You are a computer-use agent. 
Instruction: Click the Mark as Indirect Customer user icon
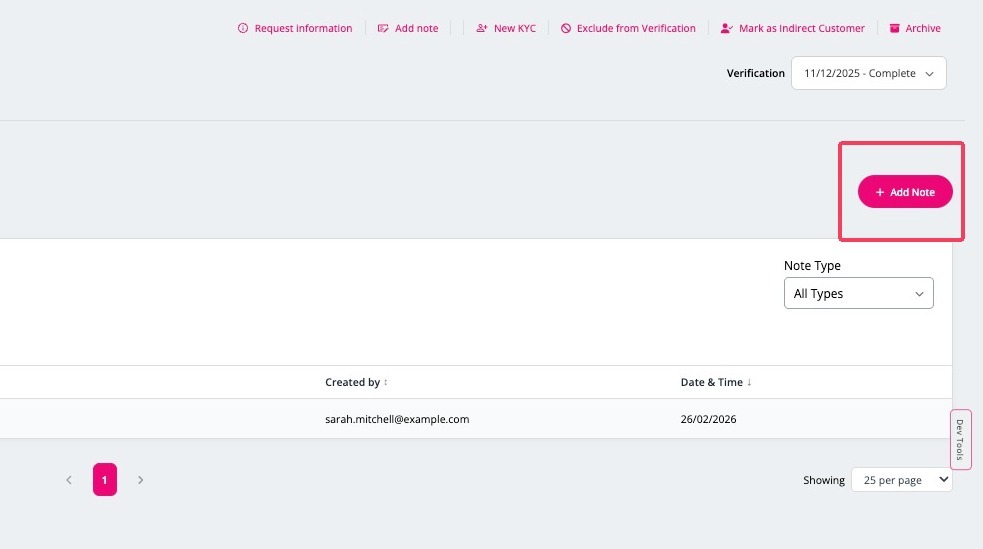click(x=726, y=28)
